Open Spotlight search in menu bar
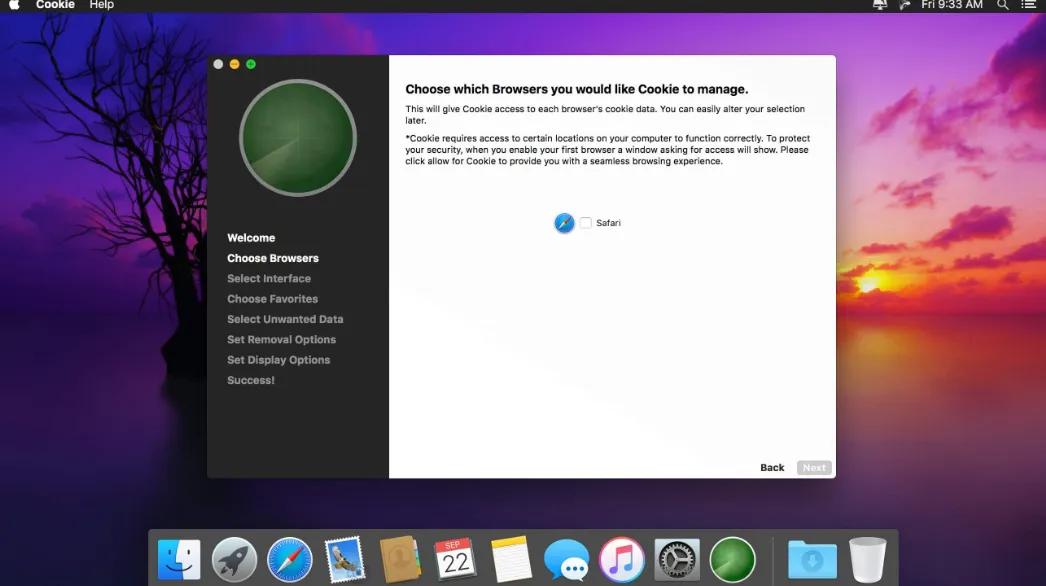Viewport: 1046px width, 586px height. click(x=1003, y=5)
